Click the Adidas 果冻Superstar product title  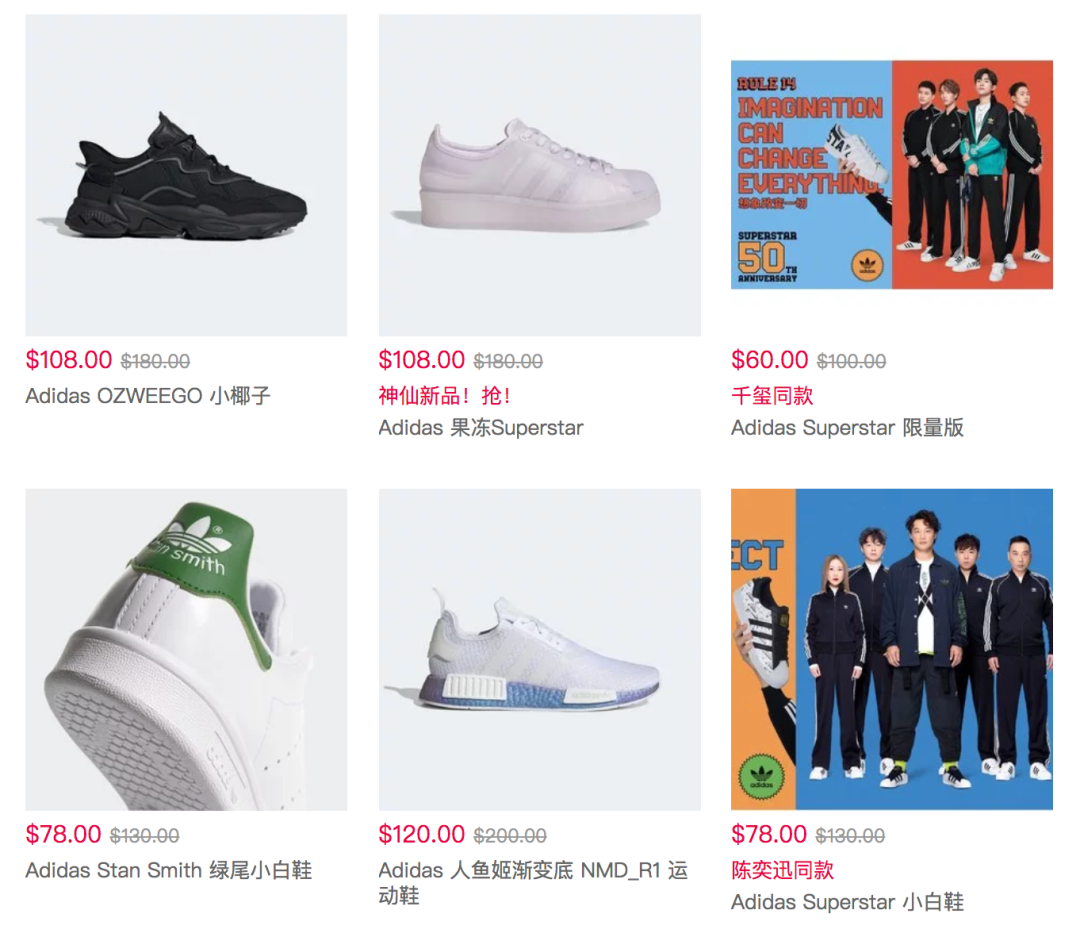coord(481,428)
